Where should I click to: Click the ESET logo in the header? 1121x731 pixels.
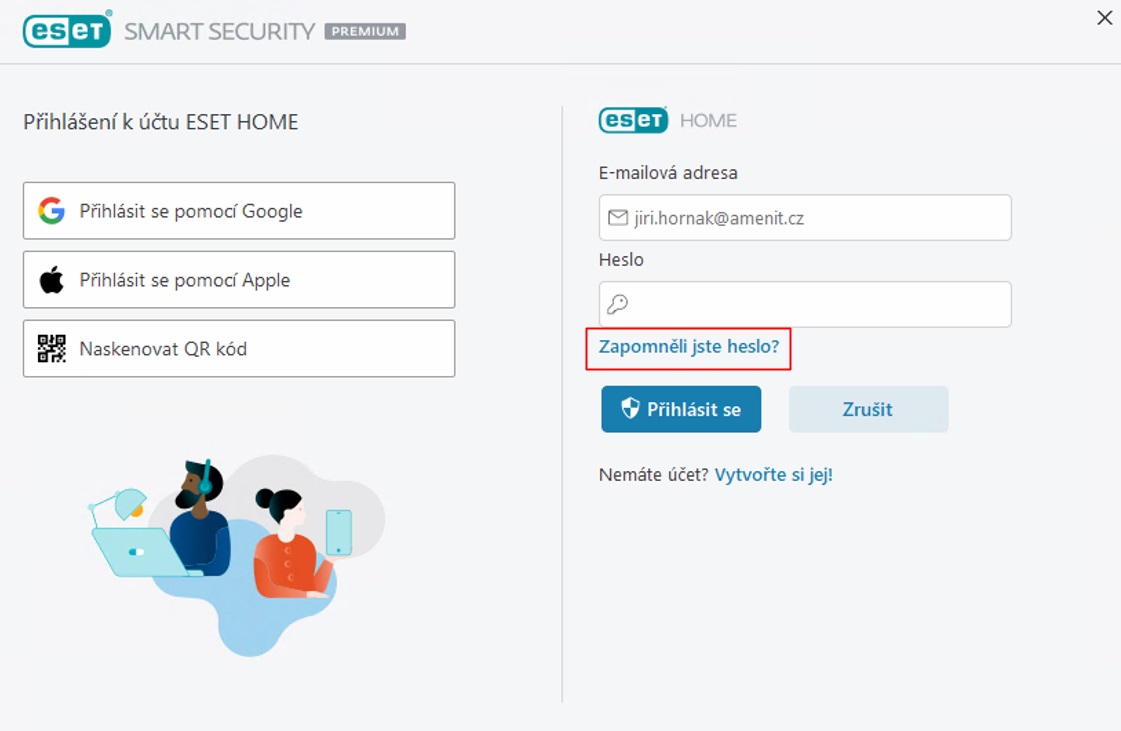click(67, 30)
